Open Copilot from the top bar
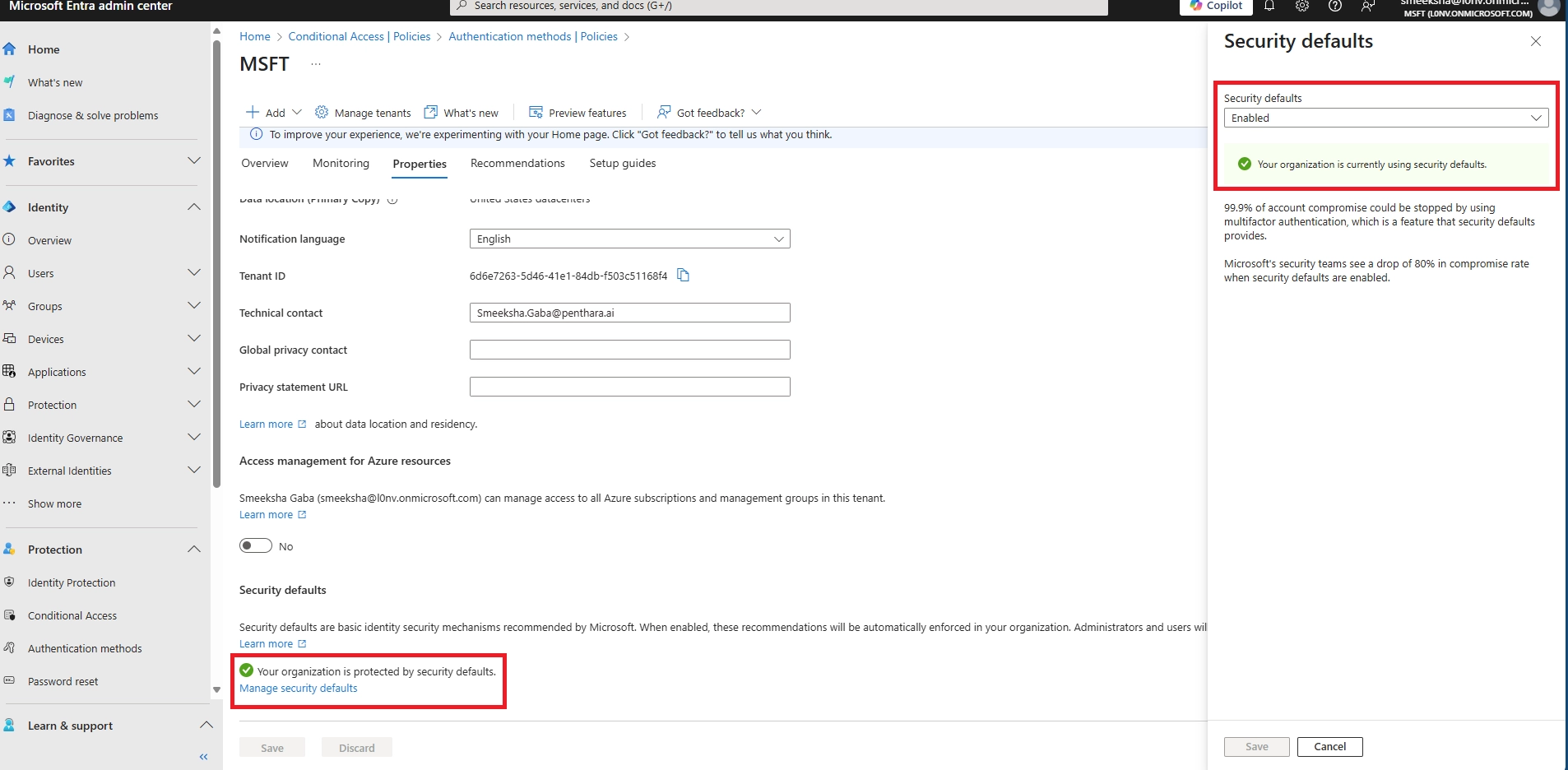 [x=1216, y=6]
